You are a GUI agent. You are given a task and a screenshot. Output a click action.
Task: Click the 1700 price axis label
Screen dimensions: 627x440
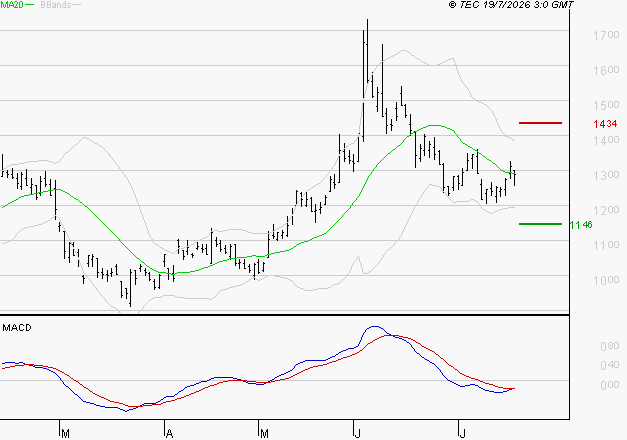(606, 35)
